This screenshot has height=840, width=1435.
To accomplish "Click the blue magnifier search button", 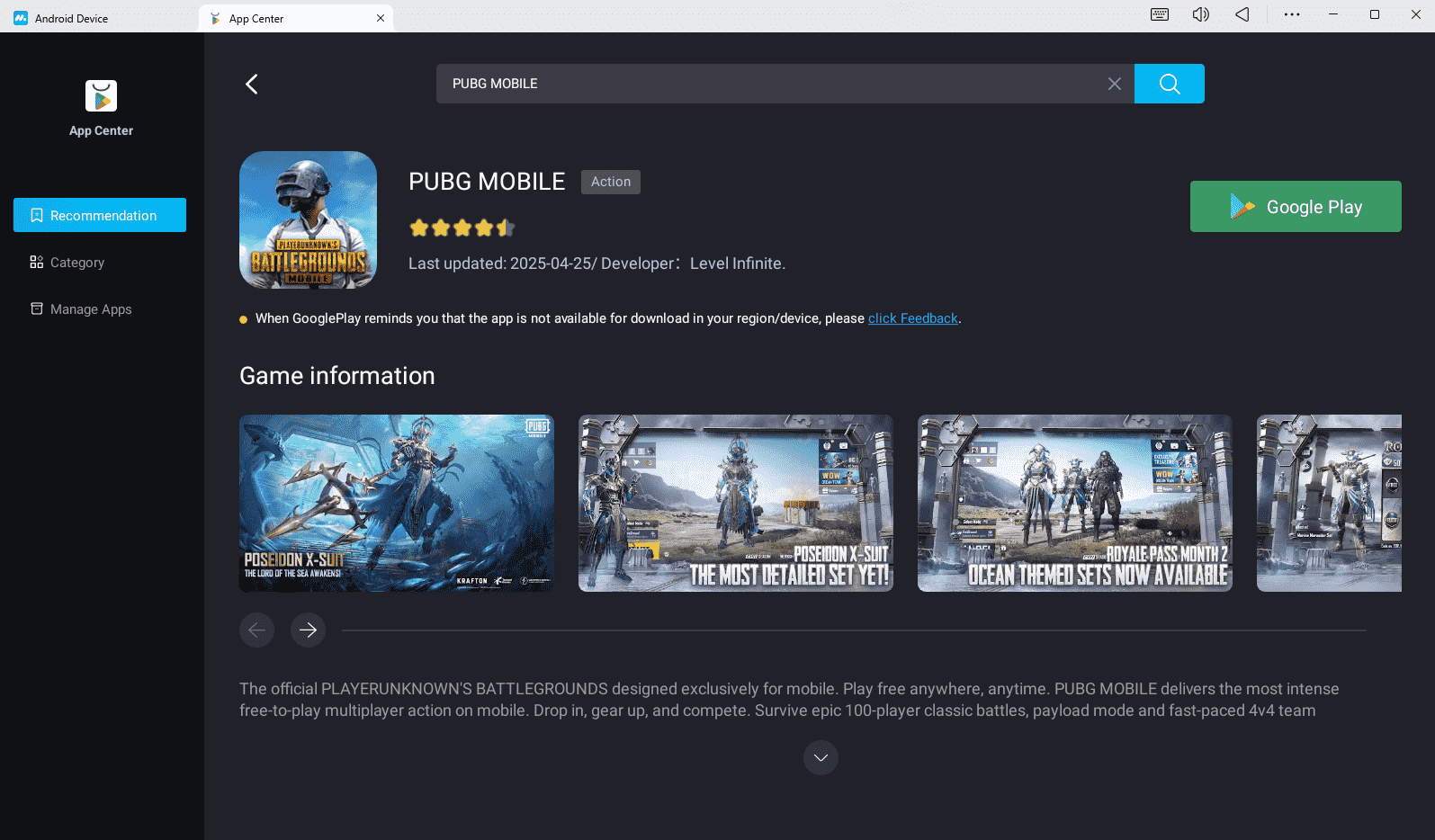I will point(1169,84).
